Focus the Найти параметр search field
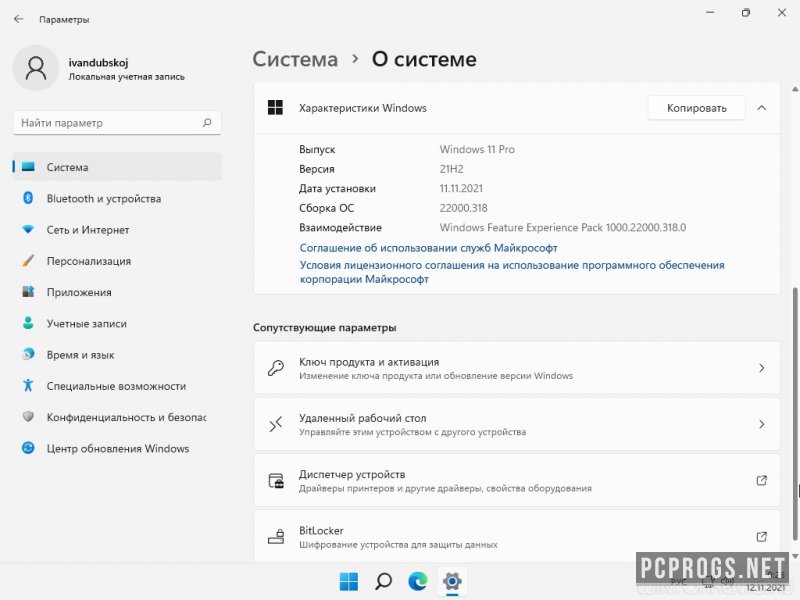800x600 pixels. click(x=117, y=122)
